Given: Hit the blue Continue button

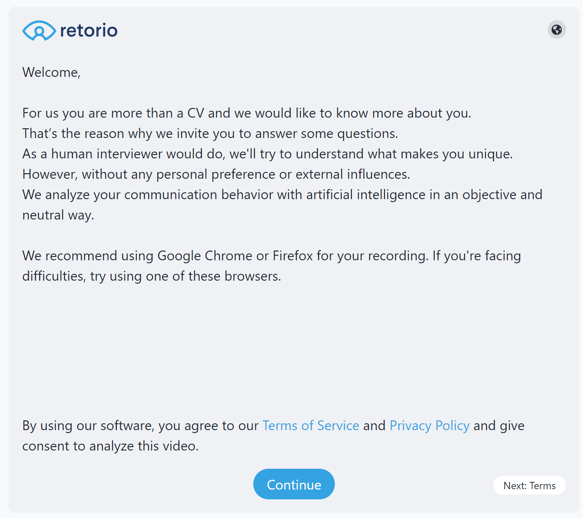Looking at the screenshot, I should pyautogui.click(x=294, y=484).
